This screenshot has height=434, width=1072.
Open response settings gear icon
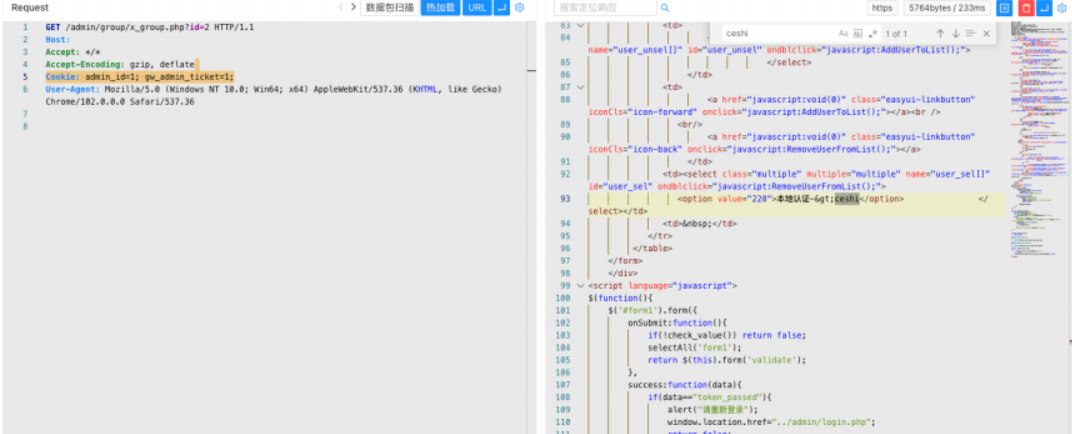click(1063, 8)
